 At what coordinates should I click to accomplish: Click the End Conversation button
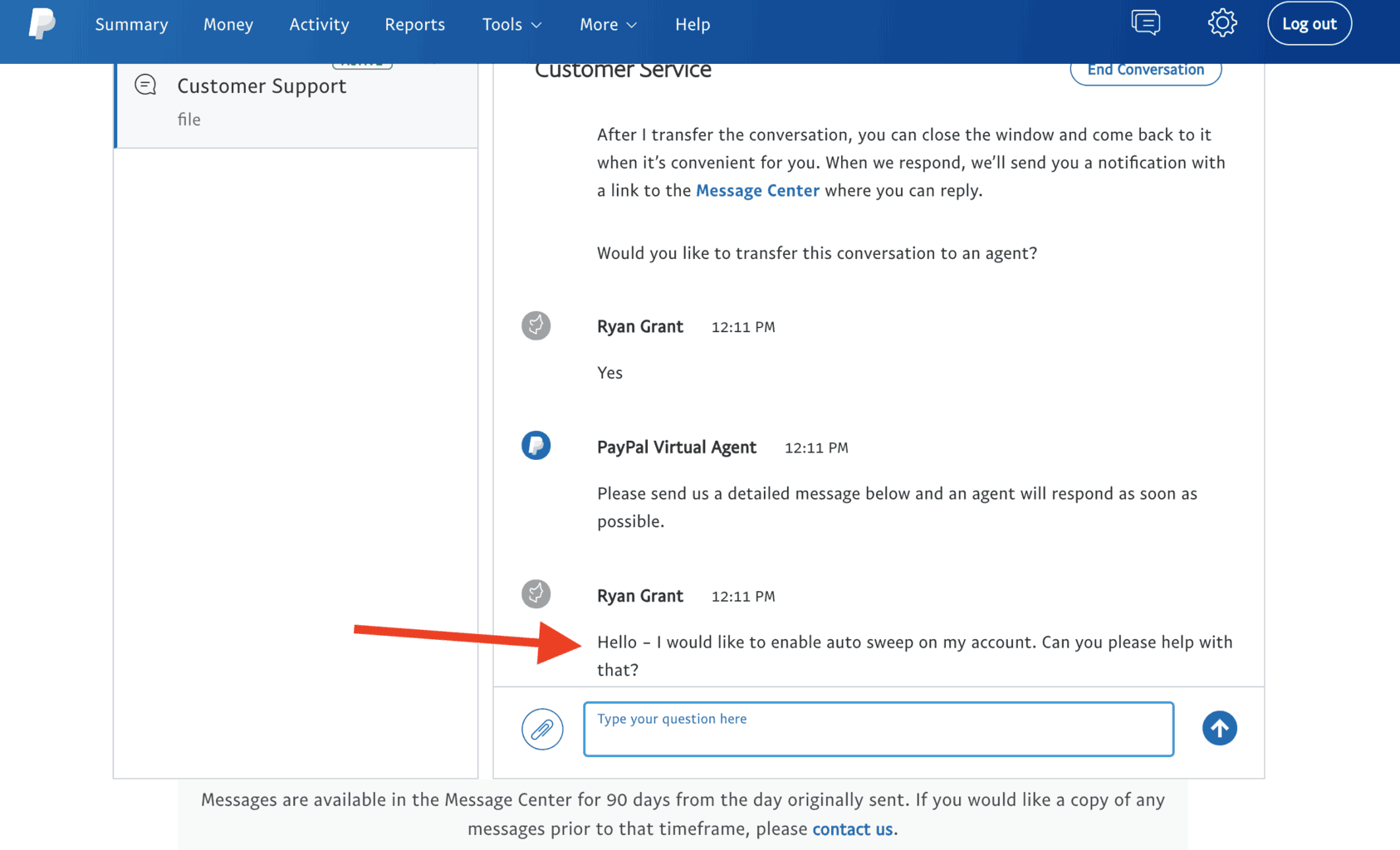click(x=1145, y=70)
